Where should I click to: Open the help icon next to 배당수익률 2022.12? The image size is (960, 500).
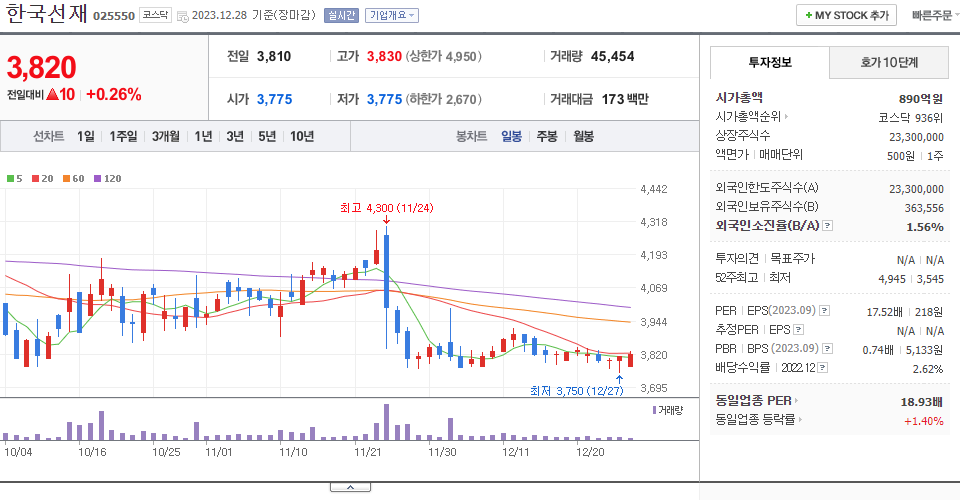click(x=822, y=368)
